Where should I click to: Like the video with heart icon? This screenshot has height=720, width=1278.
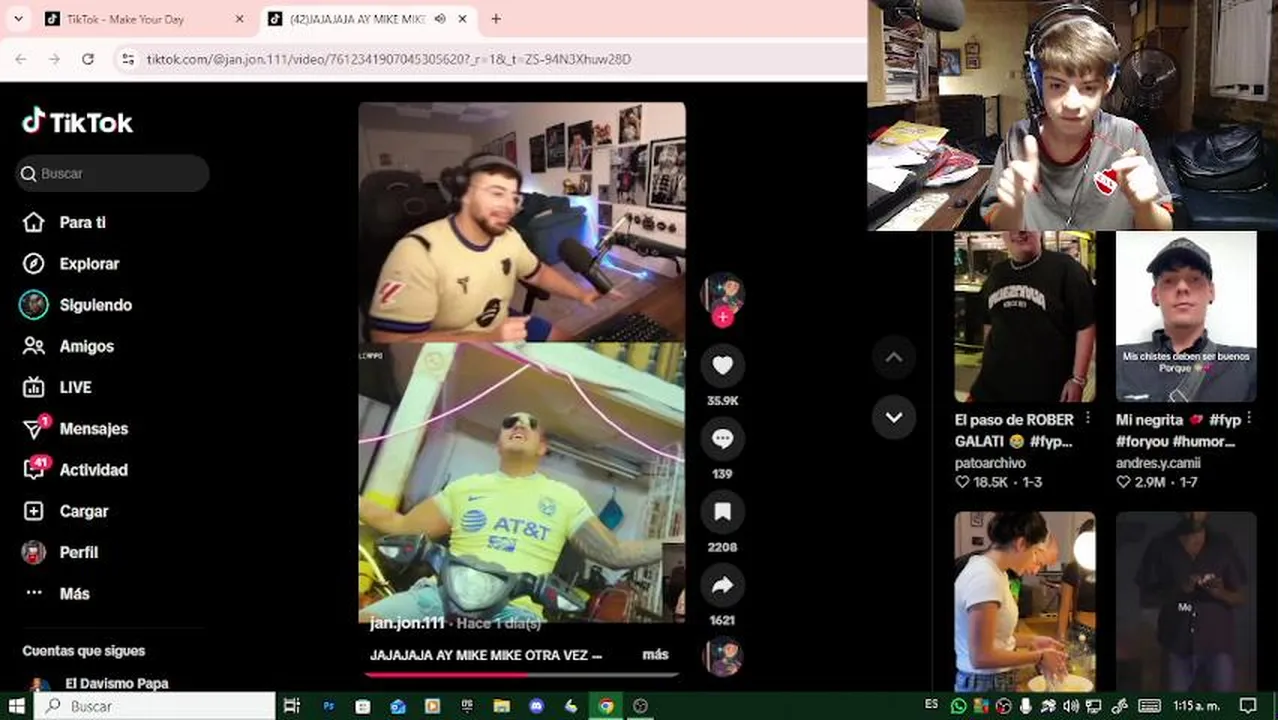point(722,367)
